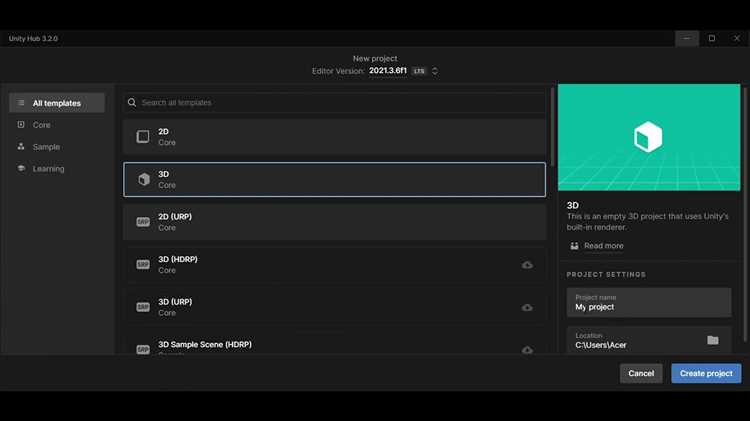
Task: Maximize the Unity Hub window
Action: 712,38
